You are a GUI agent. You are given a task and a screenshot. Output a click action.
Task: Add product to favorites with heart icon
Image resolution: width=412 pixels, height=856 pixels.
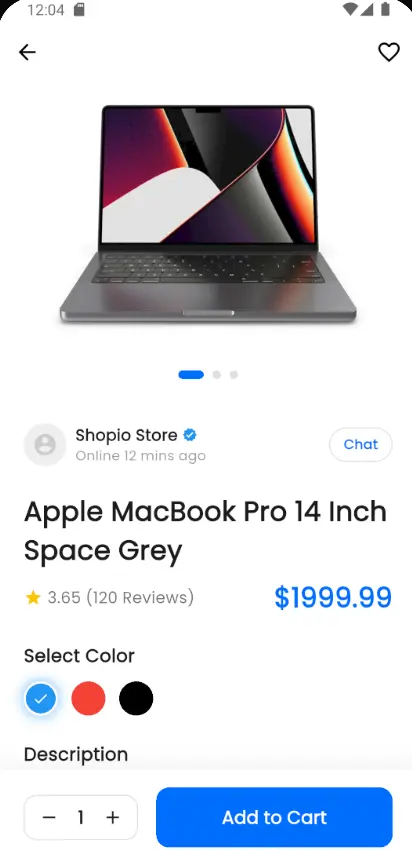click(389, 52)
